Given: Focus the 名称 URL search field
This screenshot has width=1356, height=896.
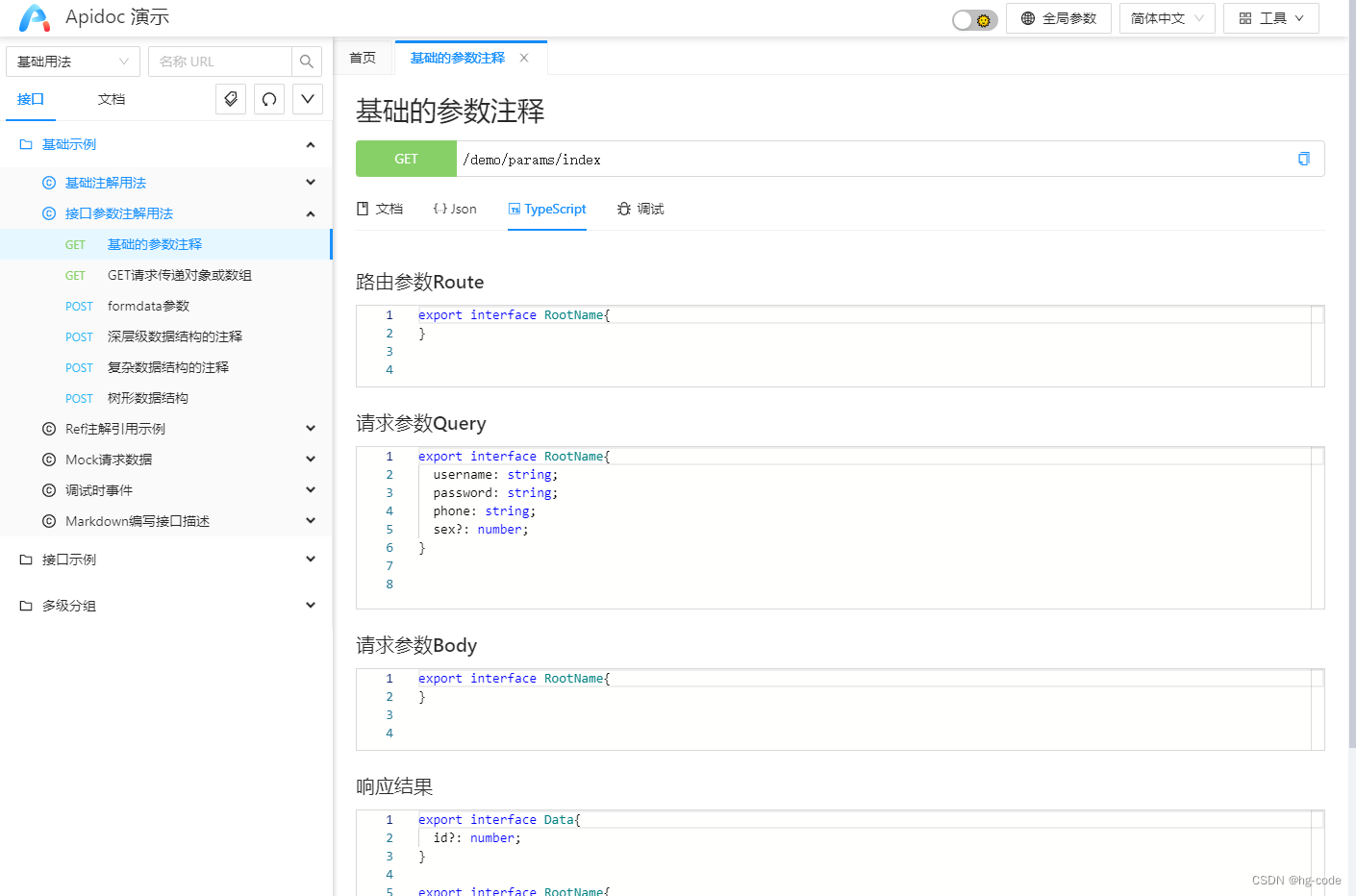Looking at the screenshot, I should tap(220, 62).
